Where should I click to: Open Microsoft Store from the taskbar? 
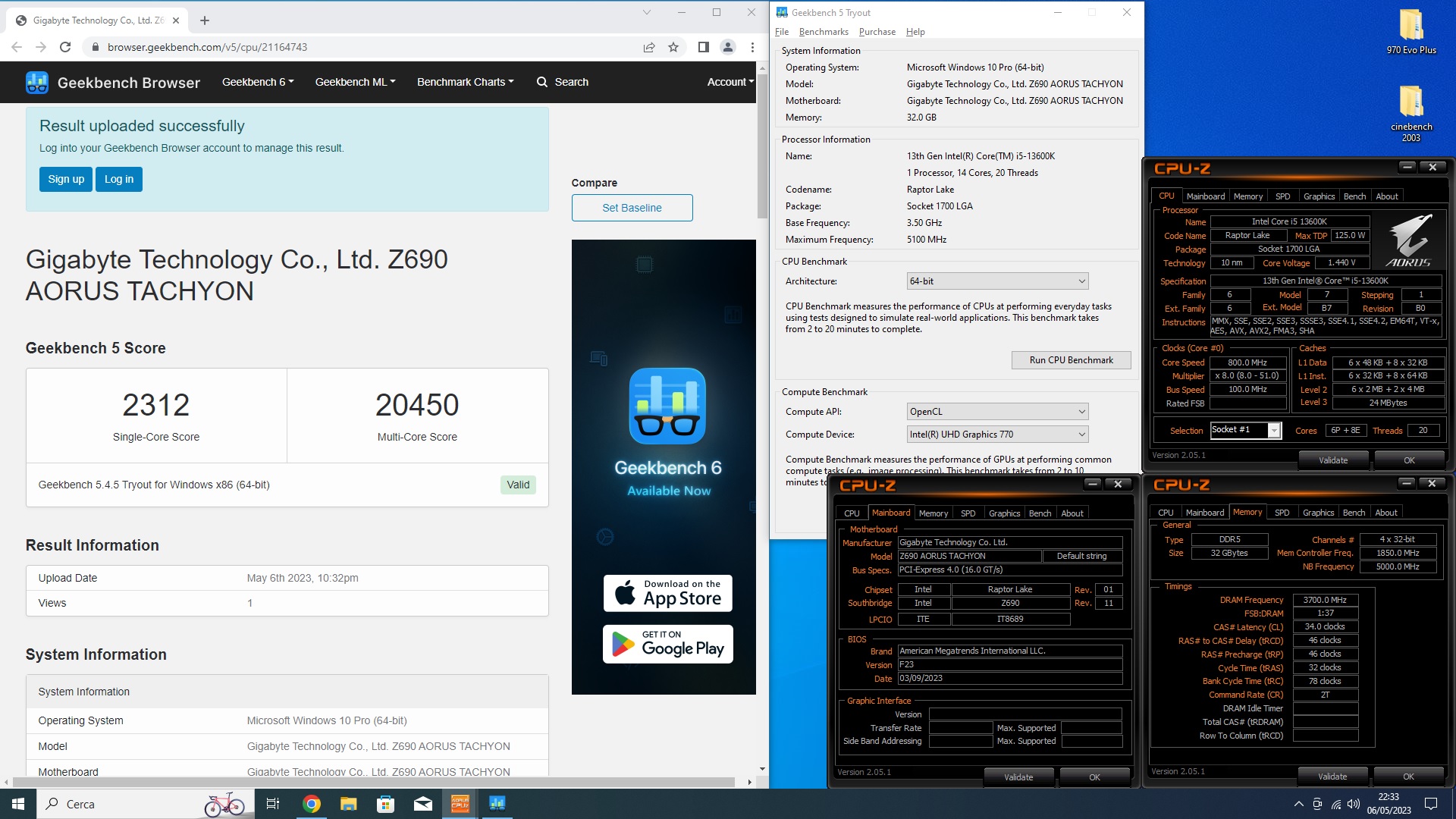pos(385,804)
